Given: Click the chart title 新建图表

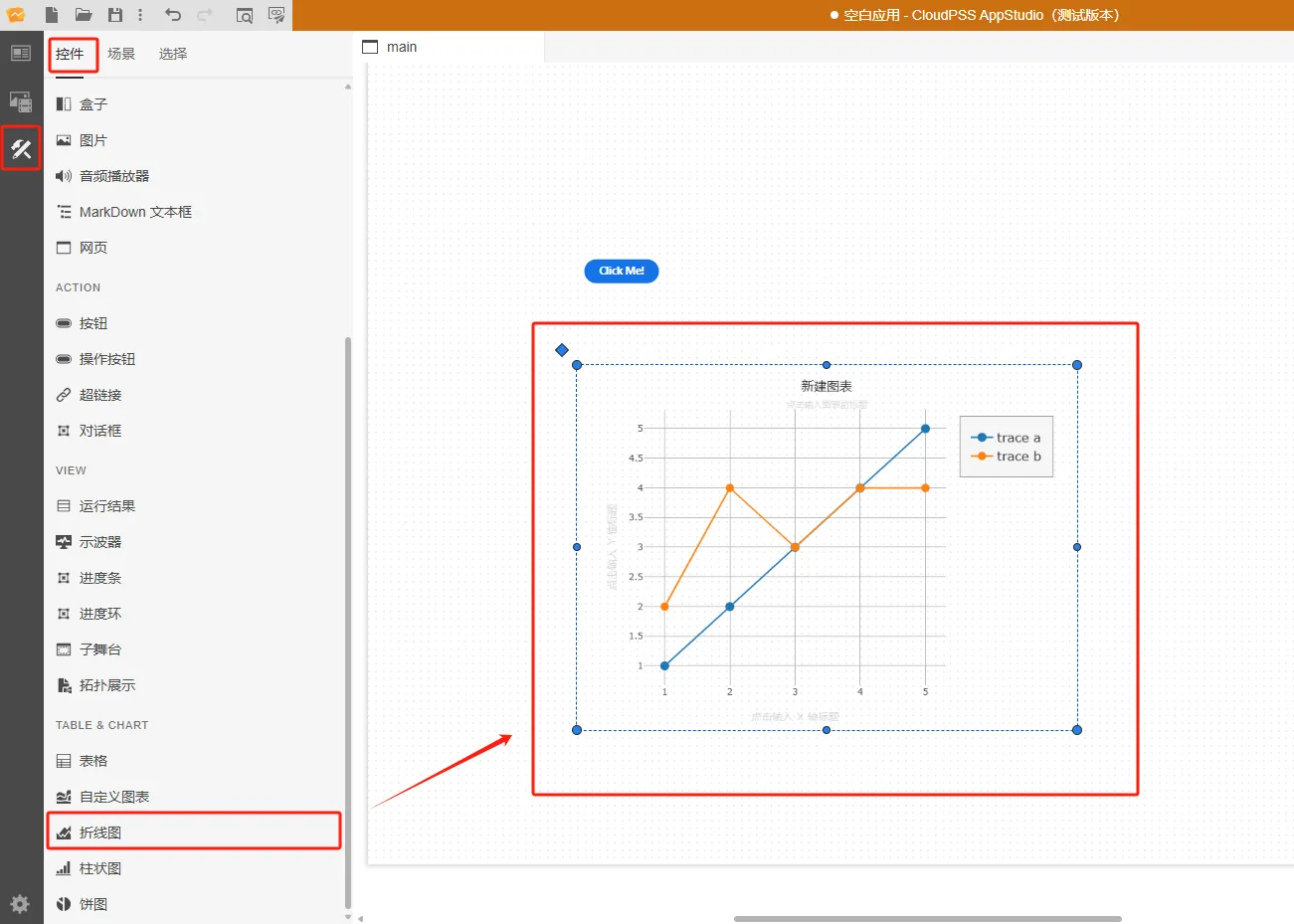Looking at the screenshot, I should click(827, 386).
